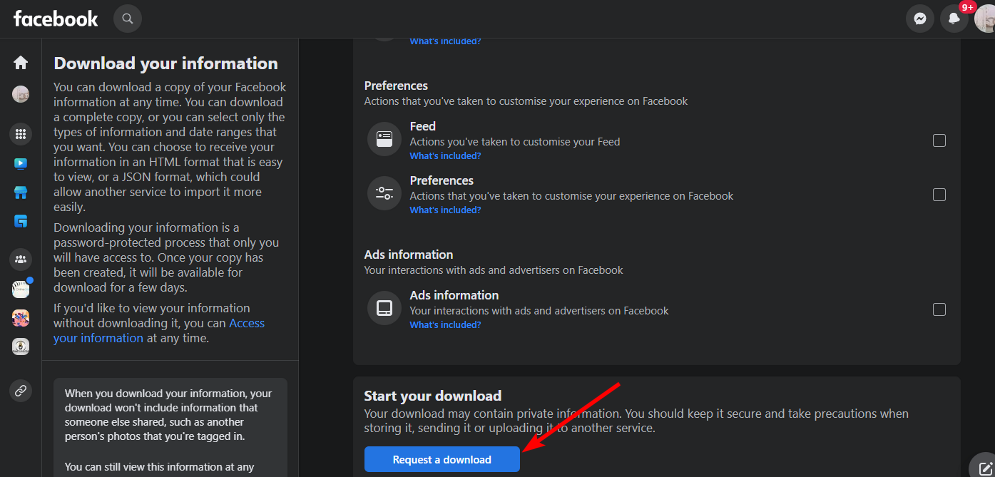Open the pink floral shortcut thumbnail
The height and width of the screenshot is (477, 995).
pyautogui.click(x=21, y=318)
